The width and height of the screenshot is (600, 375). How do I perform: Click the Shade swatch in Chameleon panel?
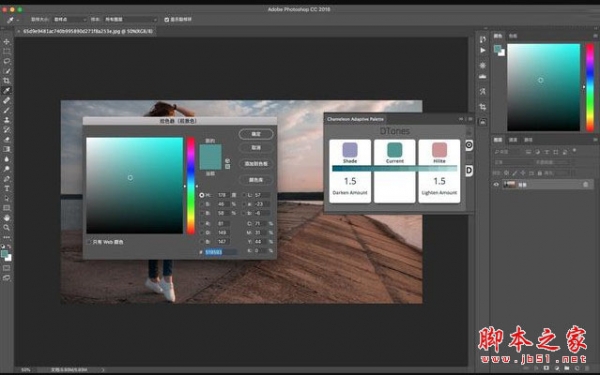(350, 150)
